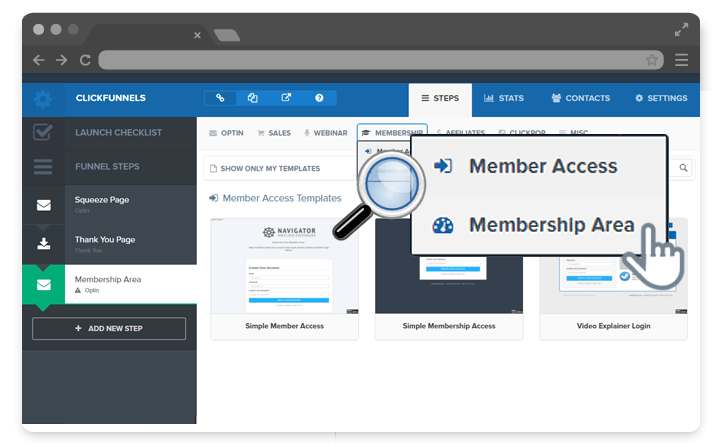
Task: Switch to the STATS tab
Action: [504, 98]
